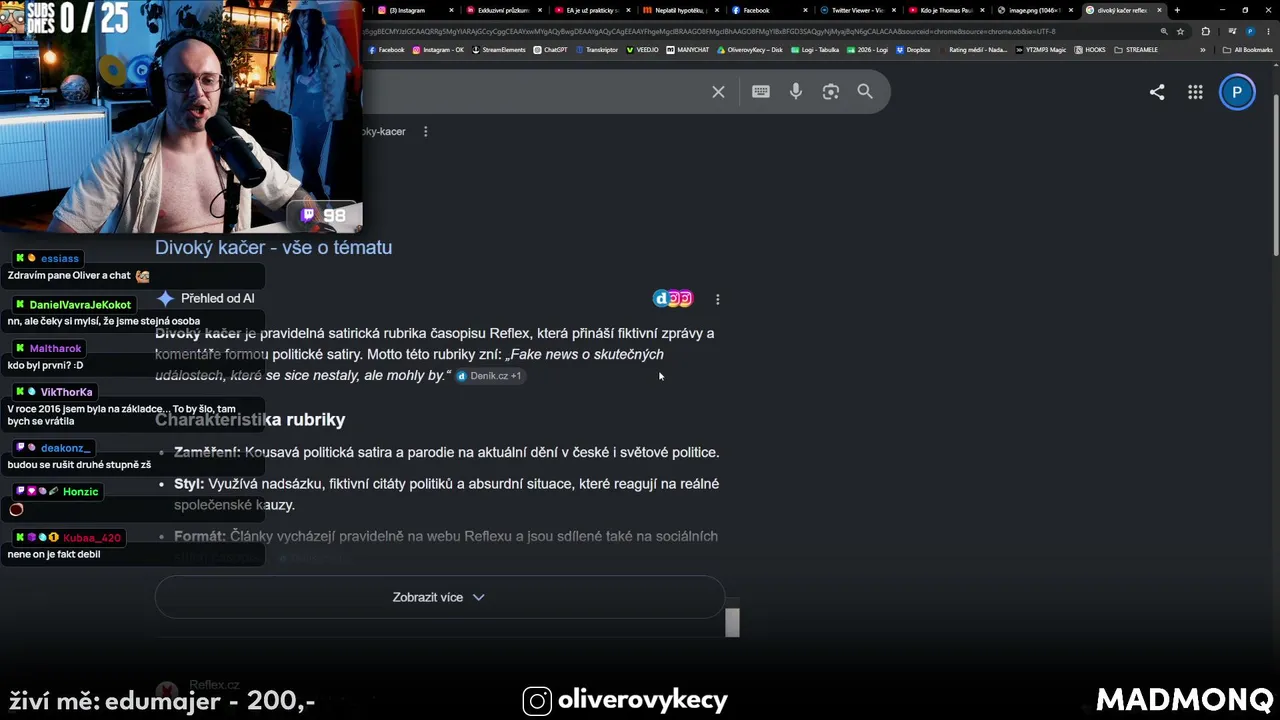Clear the Google search box with X
The width and height of the screenshot is (1280, 720).
(x=718, y=92)
